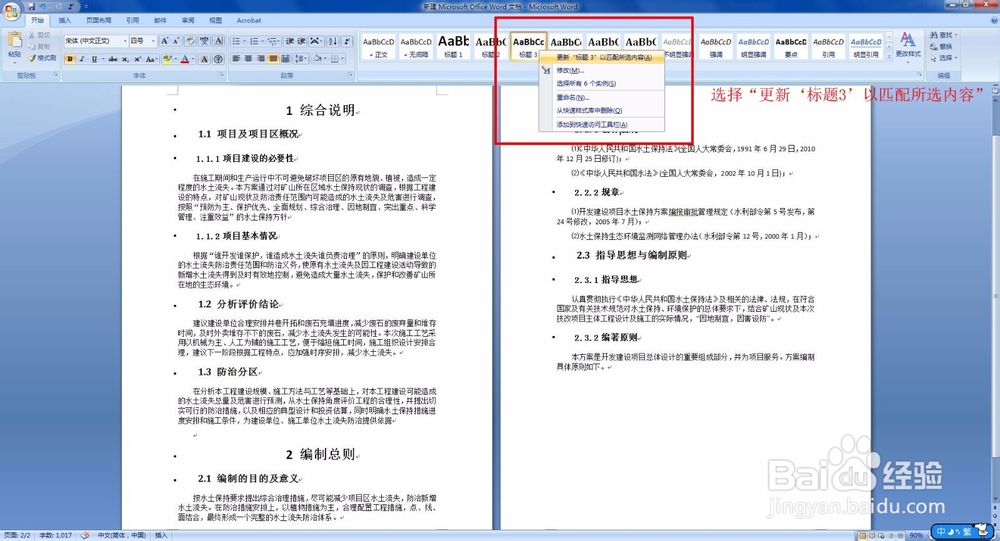
Task: Click the Cut (剪切) command
Action: pos(39,35)
